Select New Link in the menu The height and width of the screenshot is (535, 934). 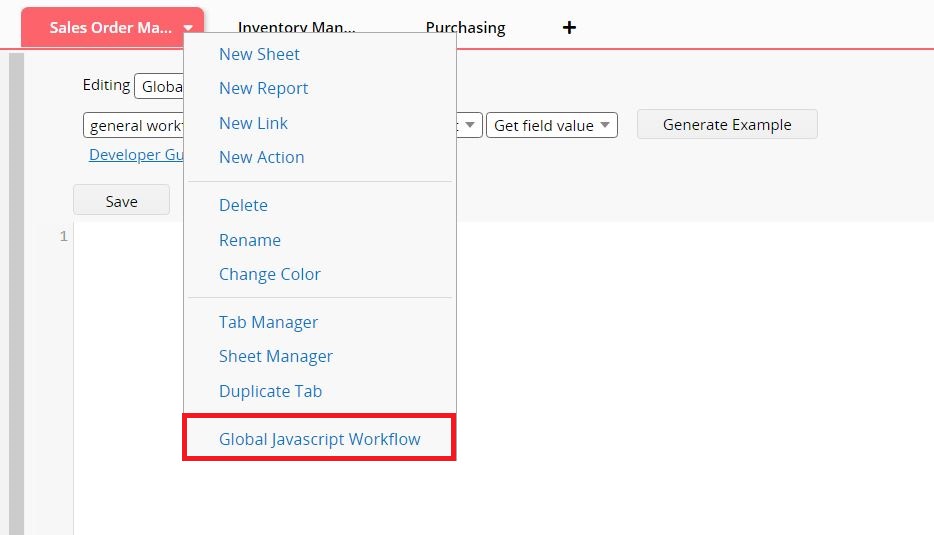click(253, 123)
